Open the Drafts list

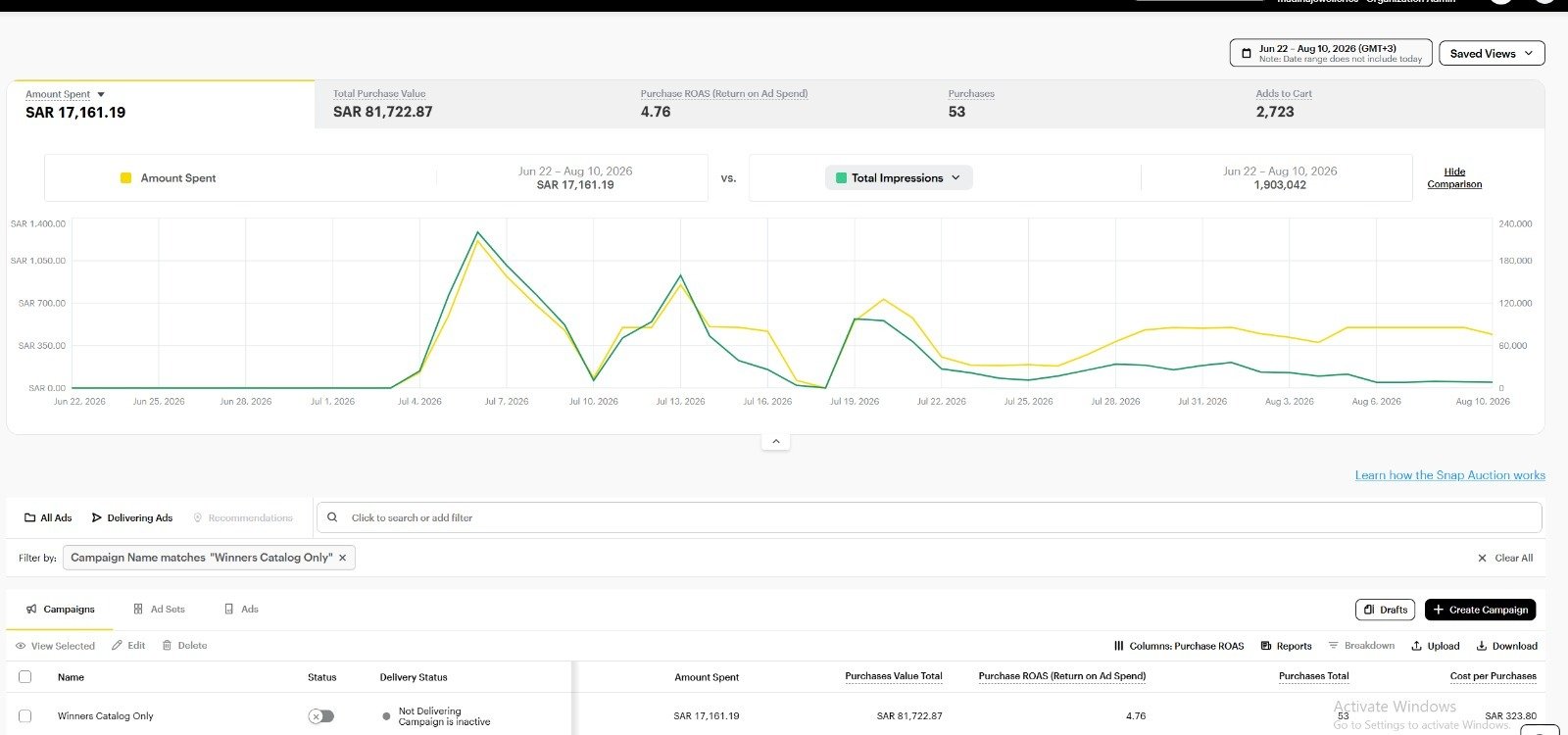(x=1386, y=610)
